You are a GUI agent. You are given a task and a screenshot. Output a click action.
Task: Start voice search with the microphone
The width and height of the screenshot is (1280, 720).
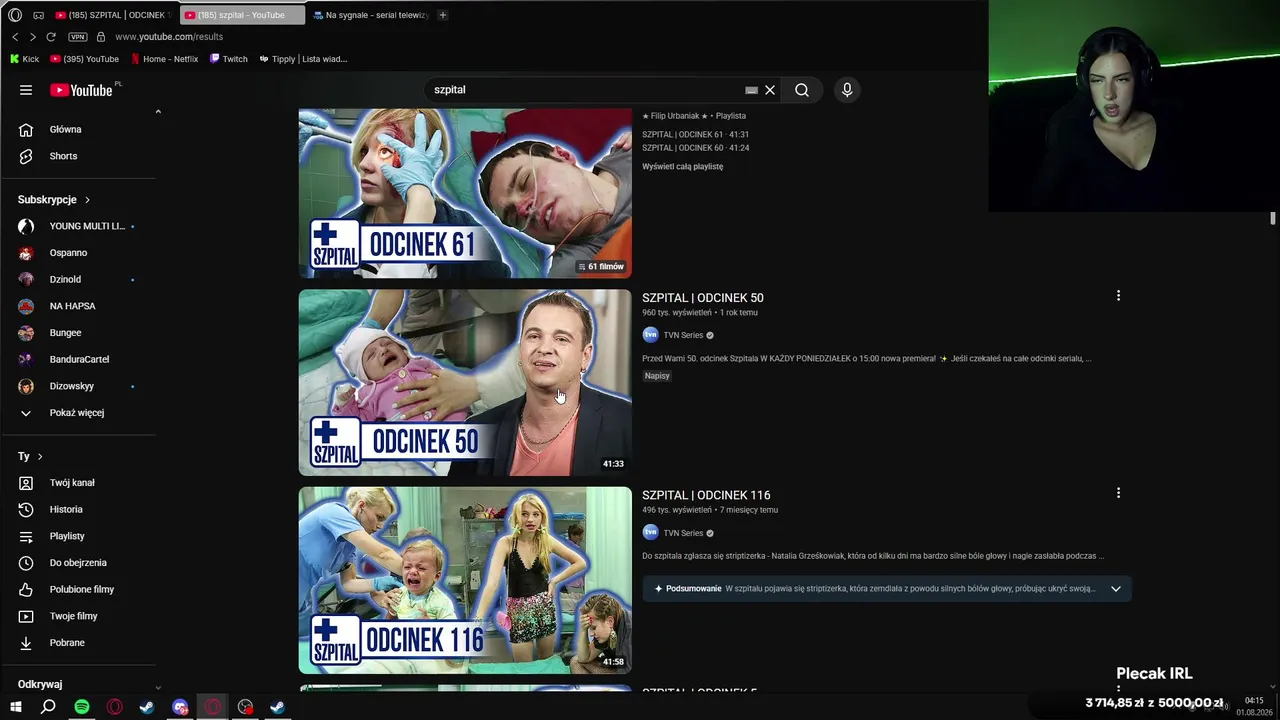pos(847,90)
